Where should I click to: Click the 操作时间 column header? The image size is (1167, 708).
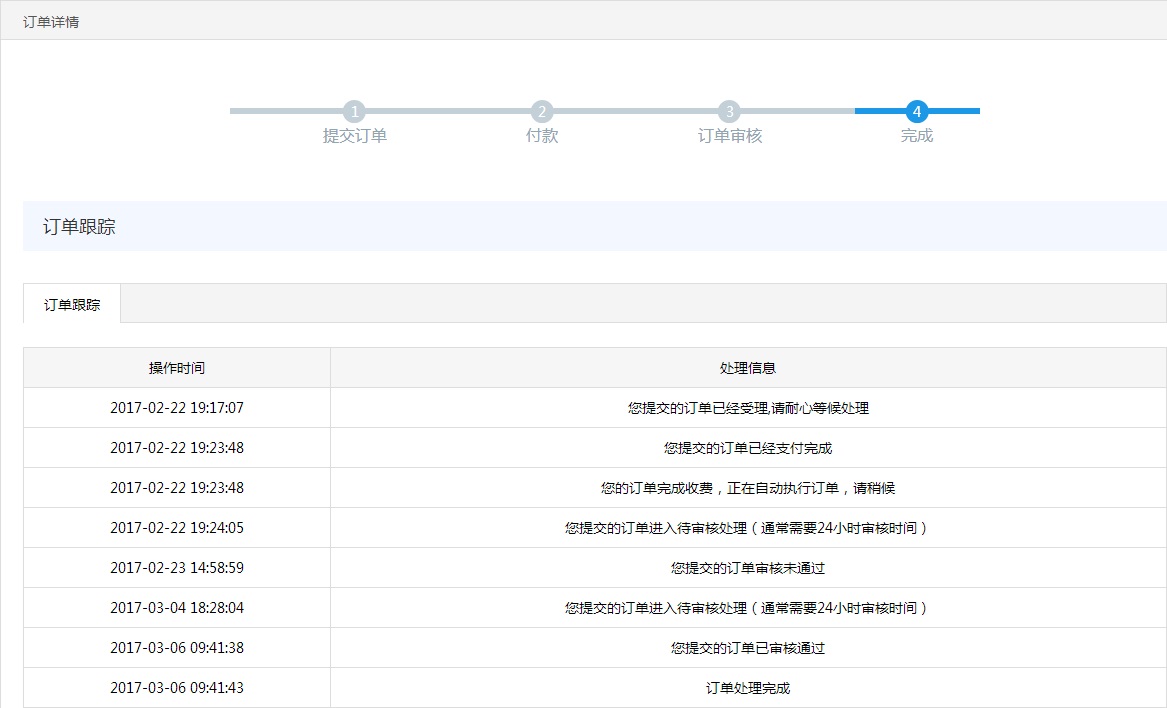[176, 367]
